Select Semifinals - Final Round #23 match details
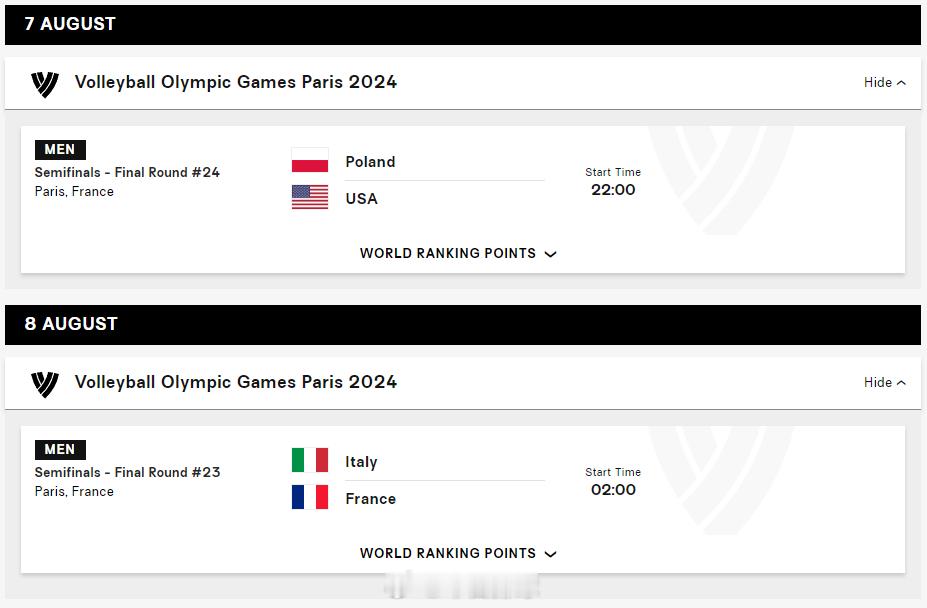927x608 pixels. (x=127, y=472)
